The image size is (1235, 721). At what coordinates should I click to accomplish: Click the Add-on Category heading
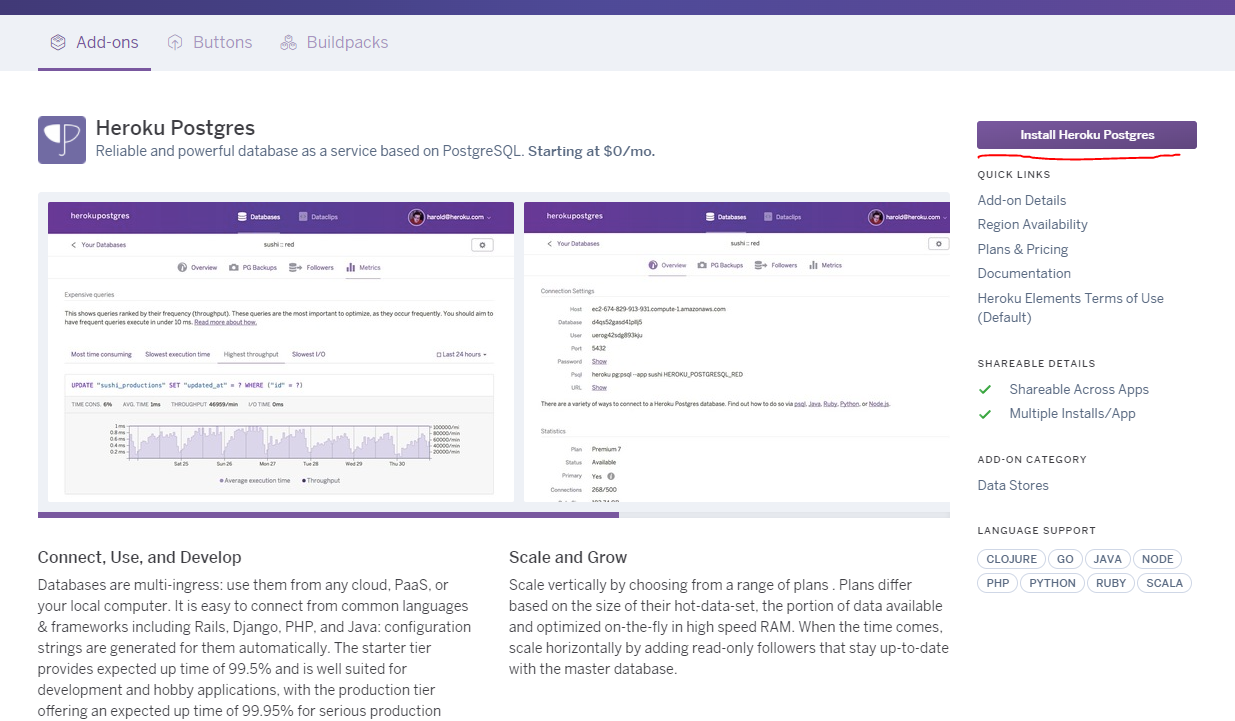click(1032, 460)
